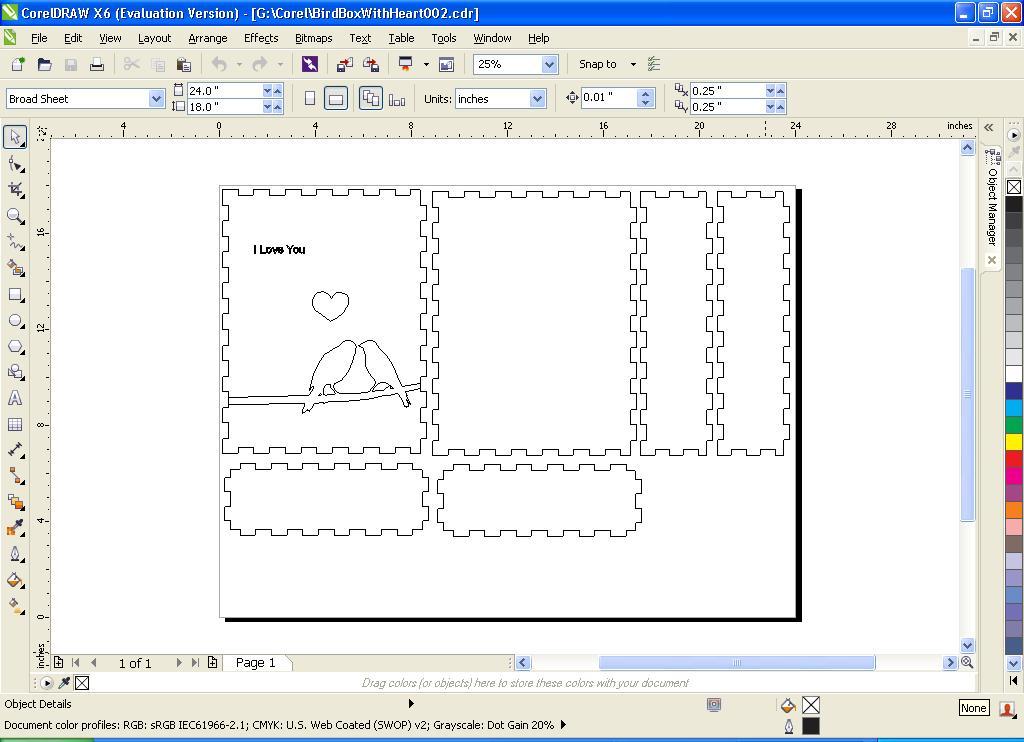Print the BirdBoxWithHeart002 document
Image resolution: width=1024 pixels, height=742 pixels.
96,64
